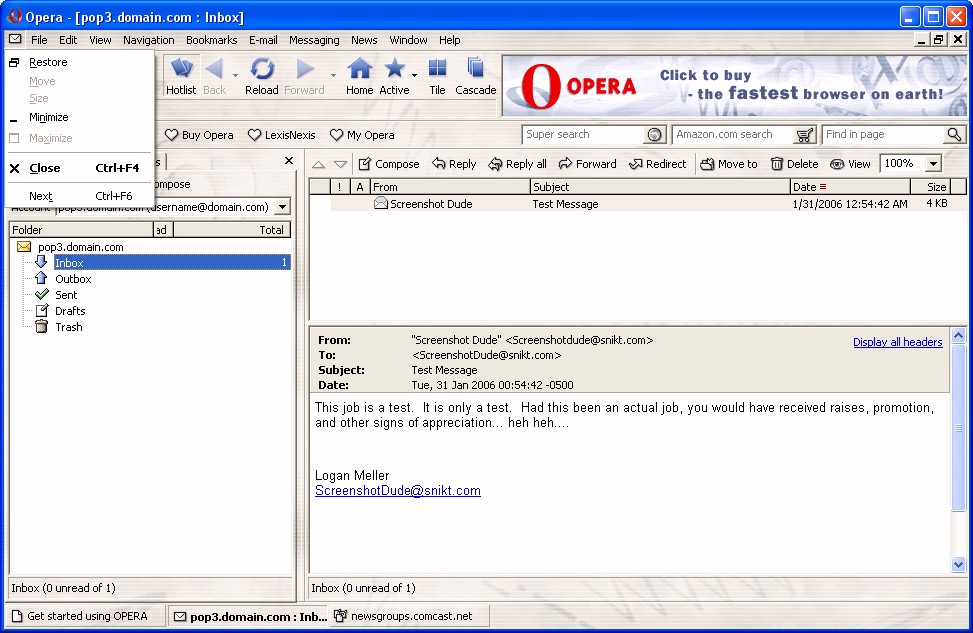Image resolution: width=973 pixels, height=633 pixels.
Task: Click message pane scroll down arrow
Action: click(958, 565)
